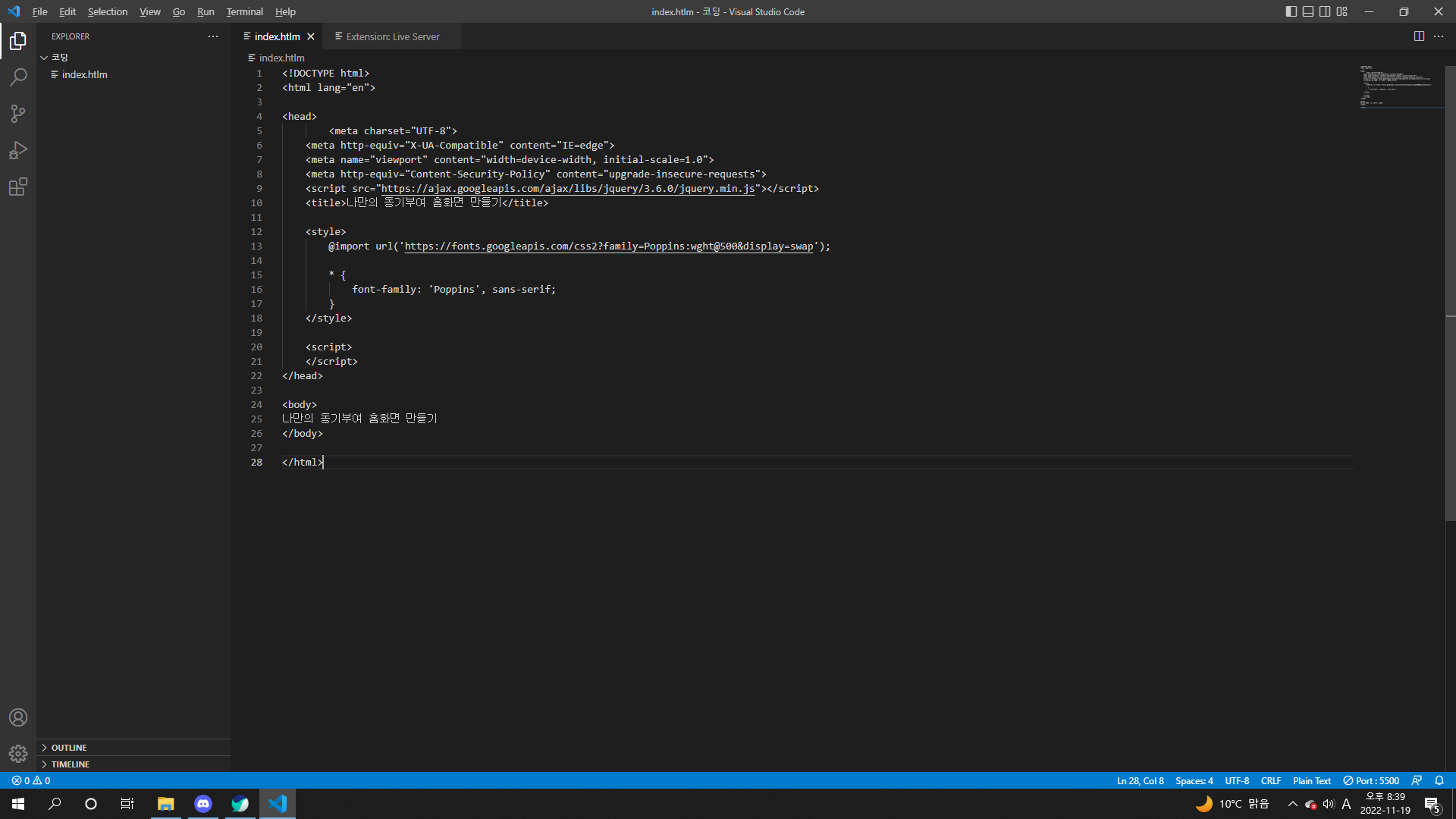The image size is (1456, 819).
Task: Open the Extensions view
Action: (18, 187)
